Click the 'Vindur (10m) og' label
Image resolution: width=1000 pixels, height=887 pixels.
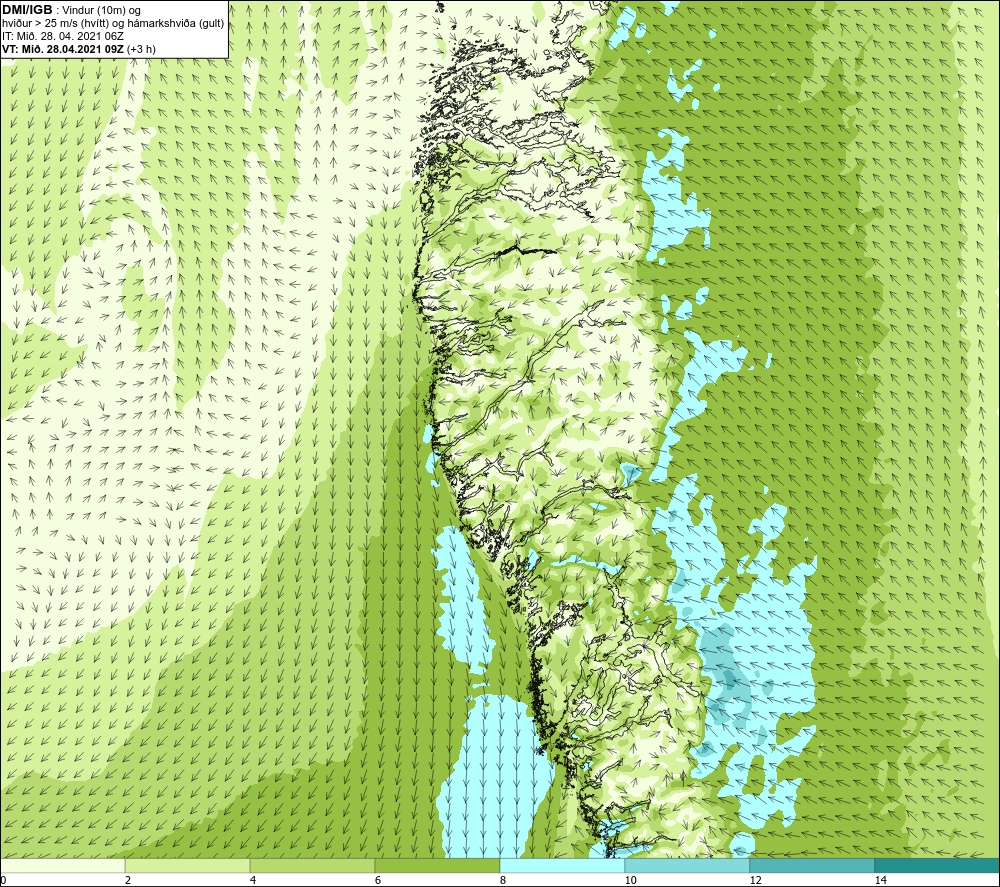coord(101,11)
